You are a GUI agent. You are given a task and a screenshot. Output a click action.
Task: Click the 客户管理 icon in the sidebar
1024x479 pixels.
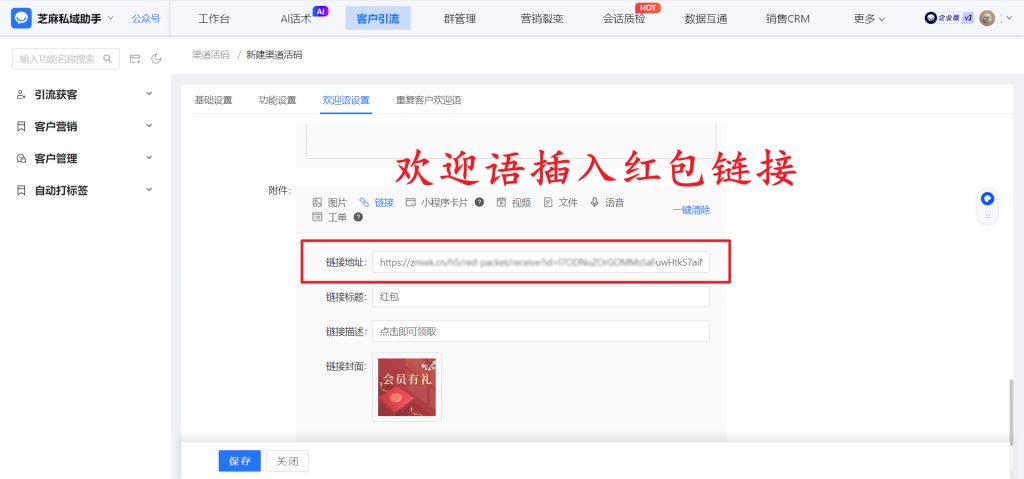tap(21, 158)
